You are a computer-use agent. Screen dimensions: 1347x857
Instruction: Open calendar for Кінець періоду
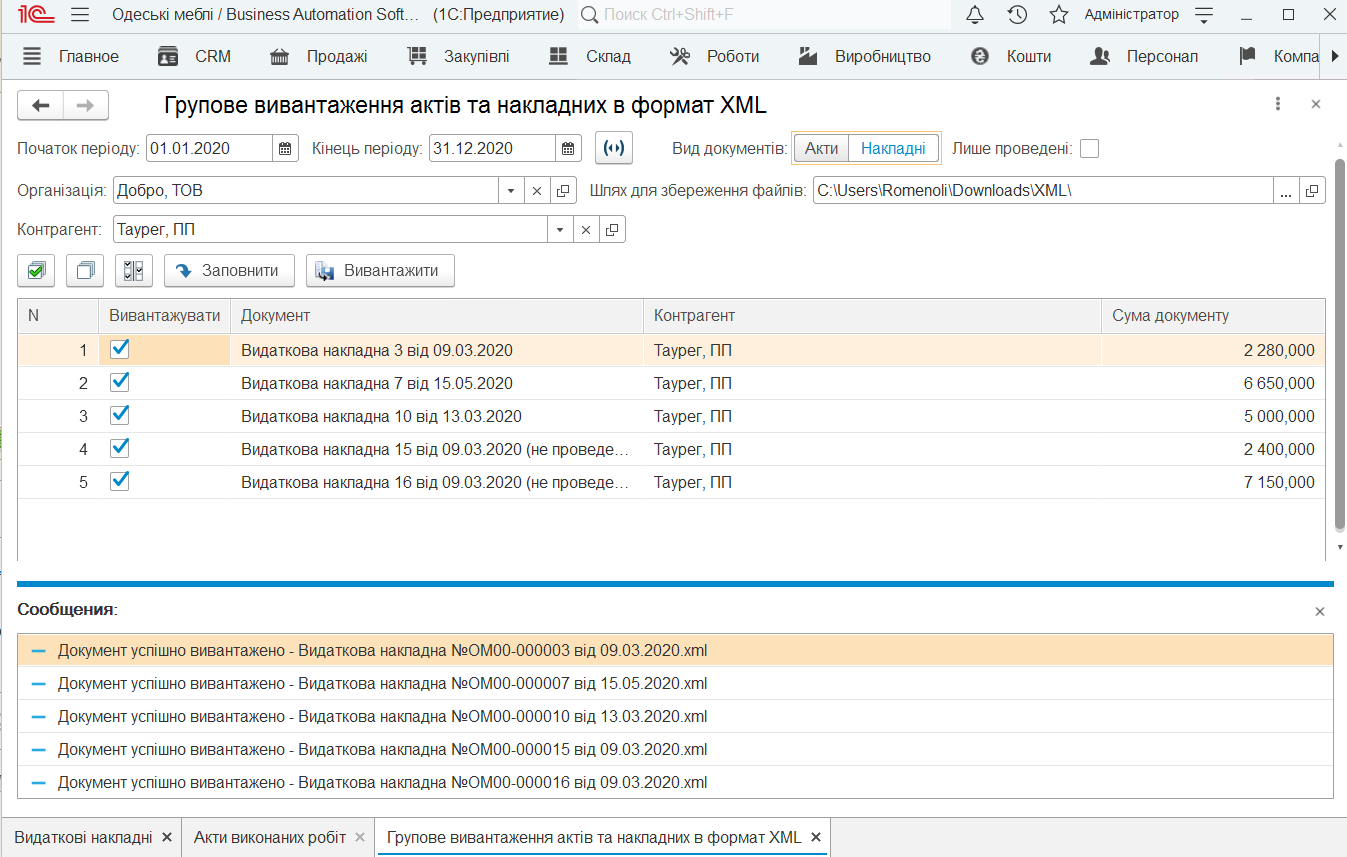(x=568, y=149)
